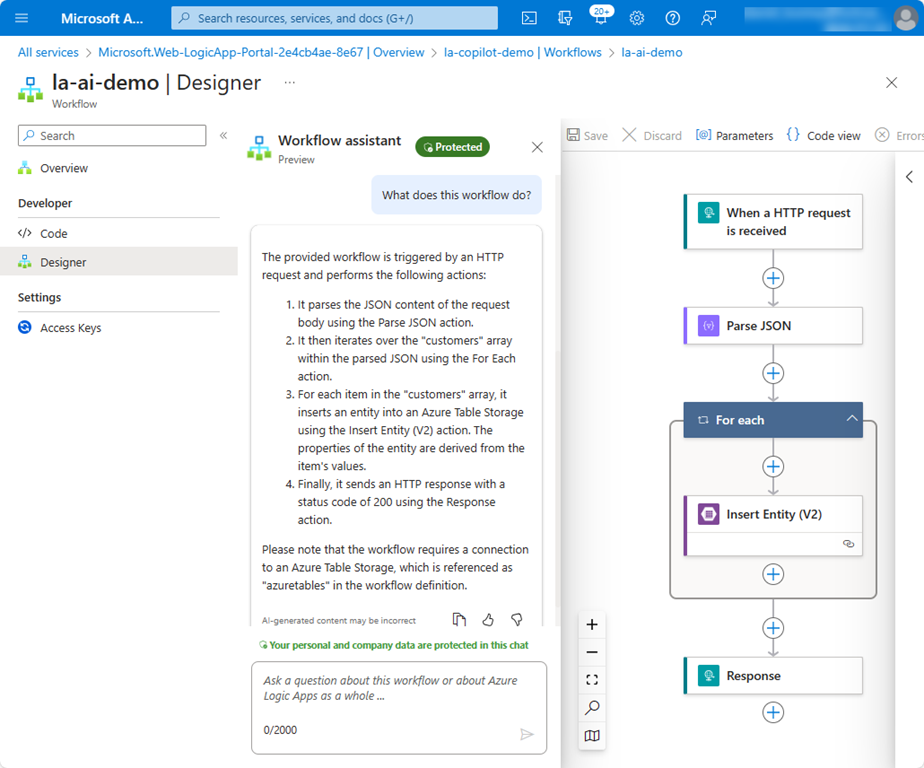Viewport: 924px width, 768px height.
Task: Open the notifications bell
Action: [600, 18]
